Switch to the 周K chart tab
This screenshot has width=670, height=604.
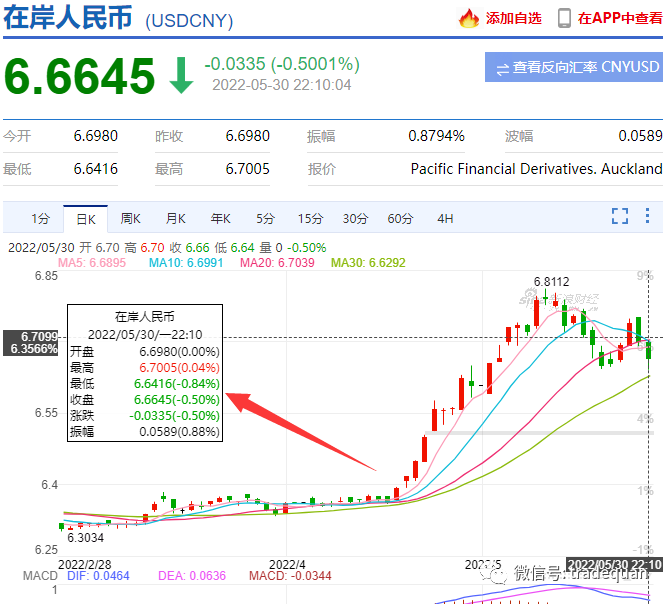[x=131, y=218]
